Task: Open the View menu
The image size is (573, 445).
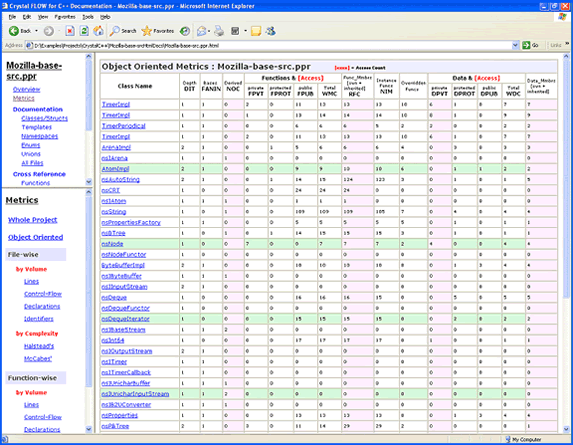Action: 43,17
